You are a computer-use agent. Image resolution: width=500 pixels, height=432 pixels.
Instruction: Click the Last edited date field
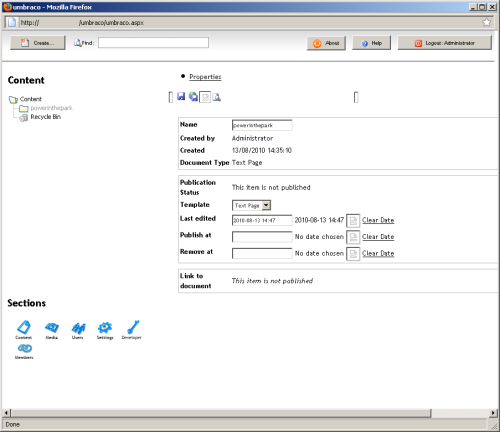pyautogui.click(x=262, y=220)
